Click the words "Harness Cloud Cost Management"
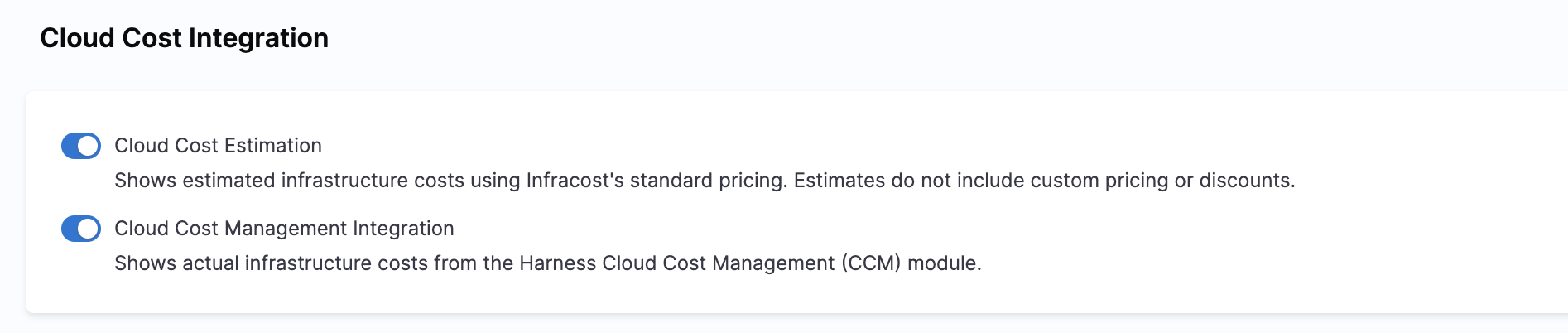1568x333 pixels. coord(677,263)
